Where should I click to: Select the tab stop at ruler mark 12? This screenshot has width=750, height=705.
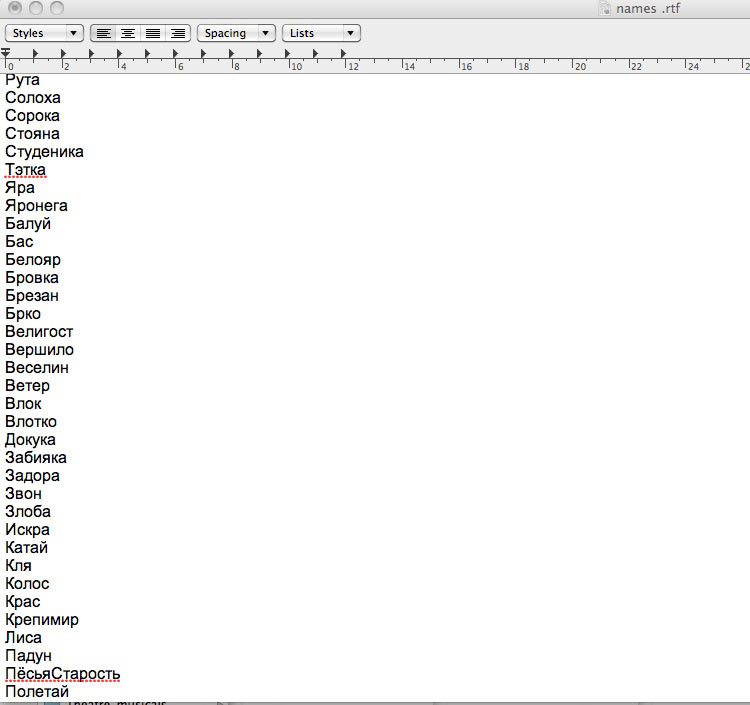click(x=344, y=55)
